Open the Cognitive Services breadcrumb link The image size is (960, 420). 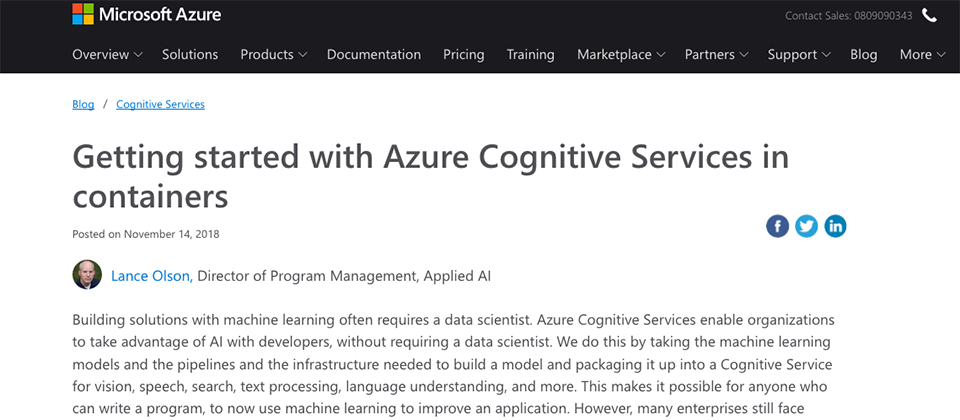click(x=160, y=104)
